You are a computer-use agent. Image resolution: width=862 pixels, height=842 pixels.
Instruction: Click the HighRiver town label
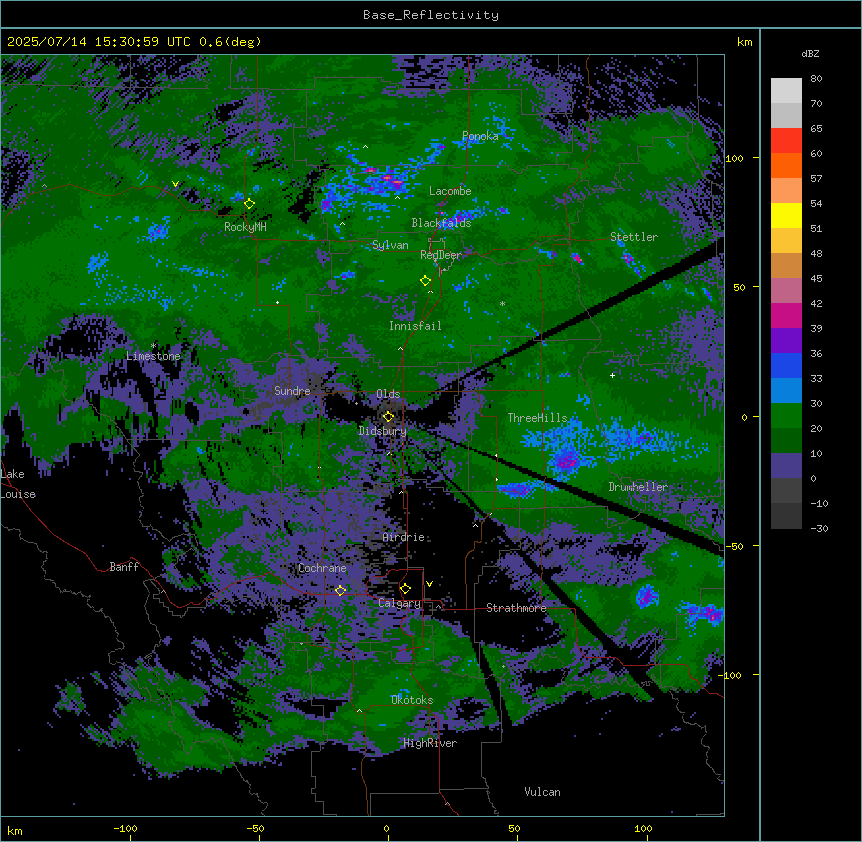coord(430,743)
